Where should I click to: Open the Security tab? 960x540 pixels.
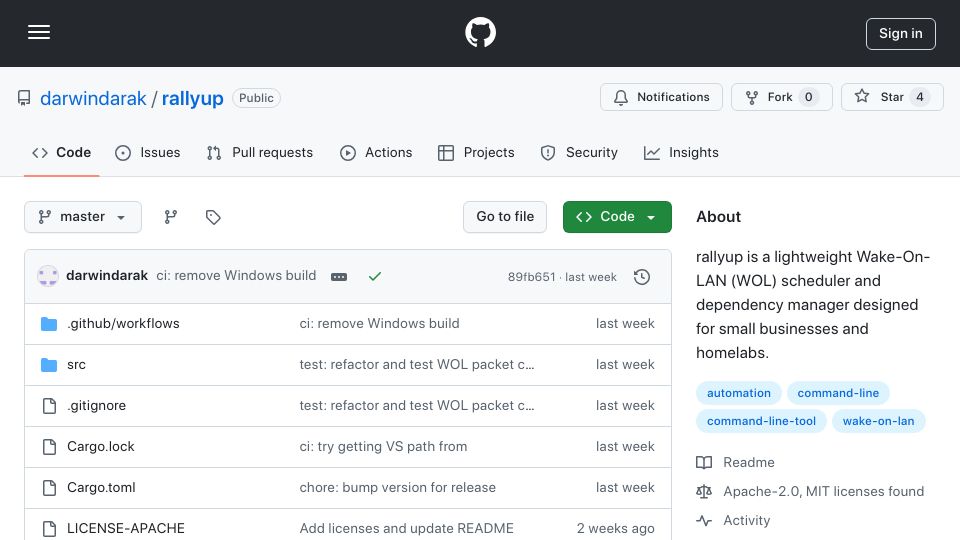(x=579, y=152)
